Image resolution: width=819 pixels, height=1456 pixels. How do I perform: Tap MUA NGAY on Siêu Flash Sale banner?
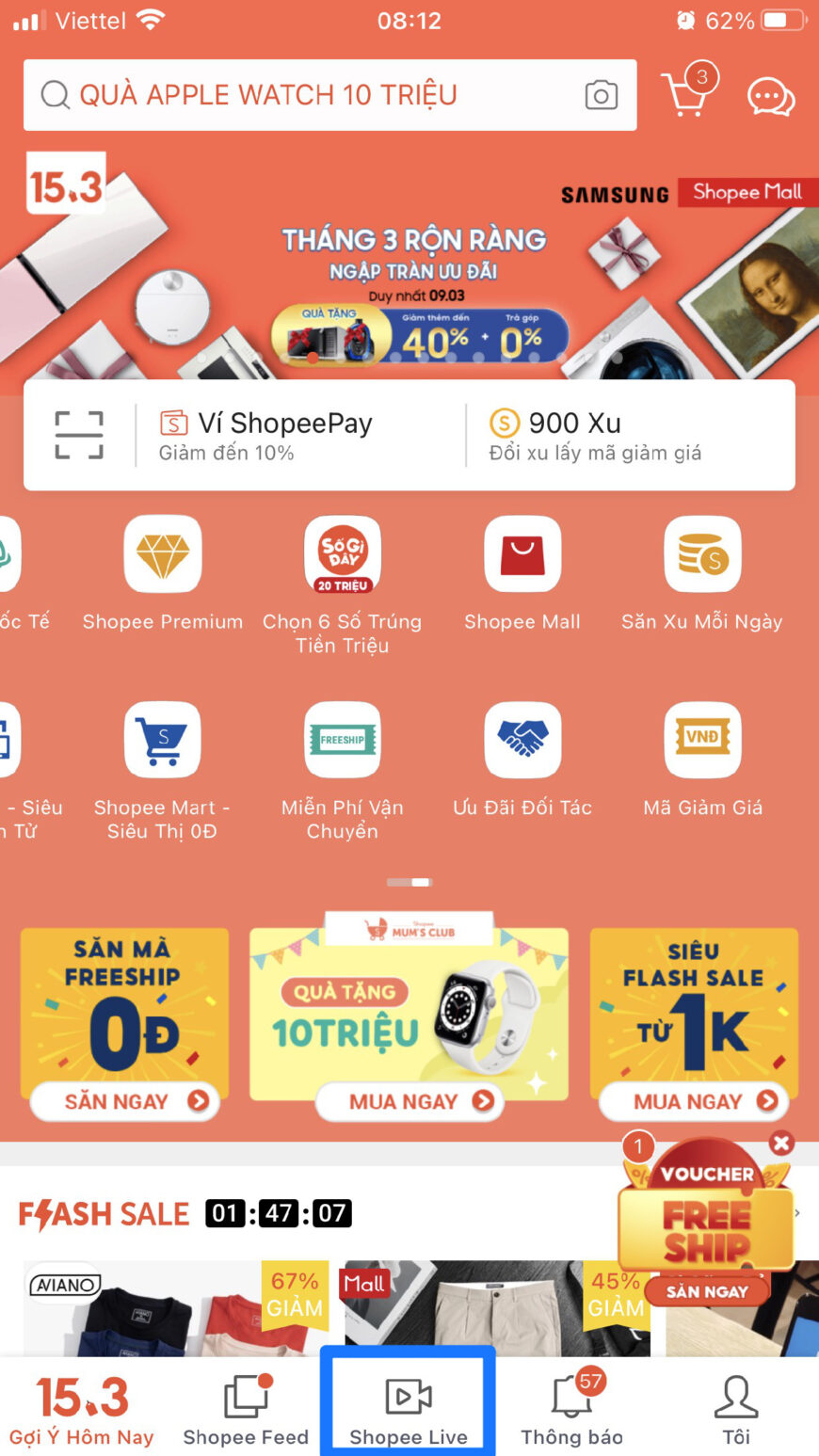click(693, 1101)
